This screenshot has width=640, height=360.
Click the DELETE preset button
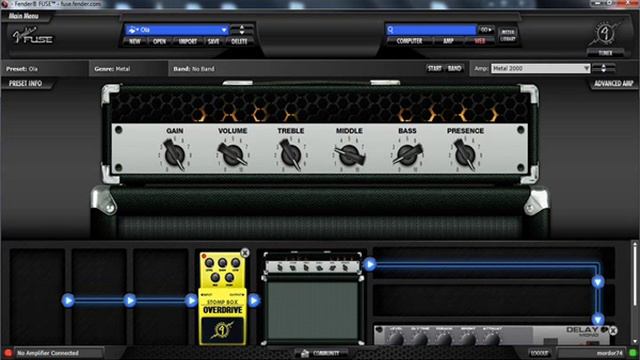[239, 41]
